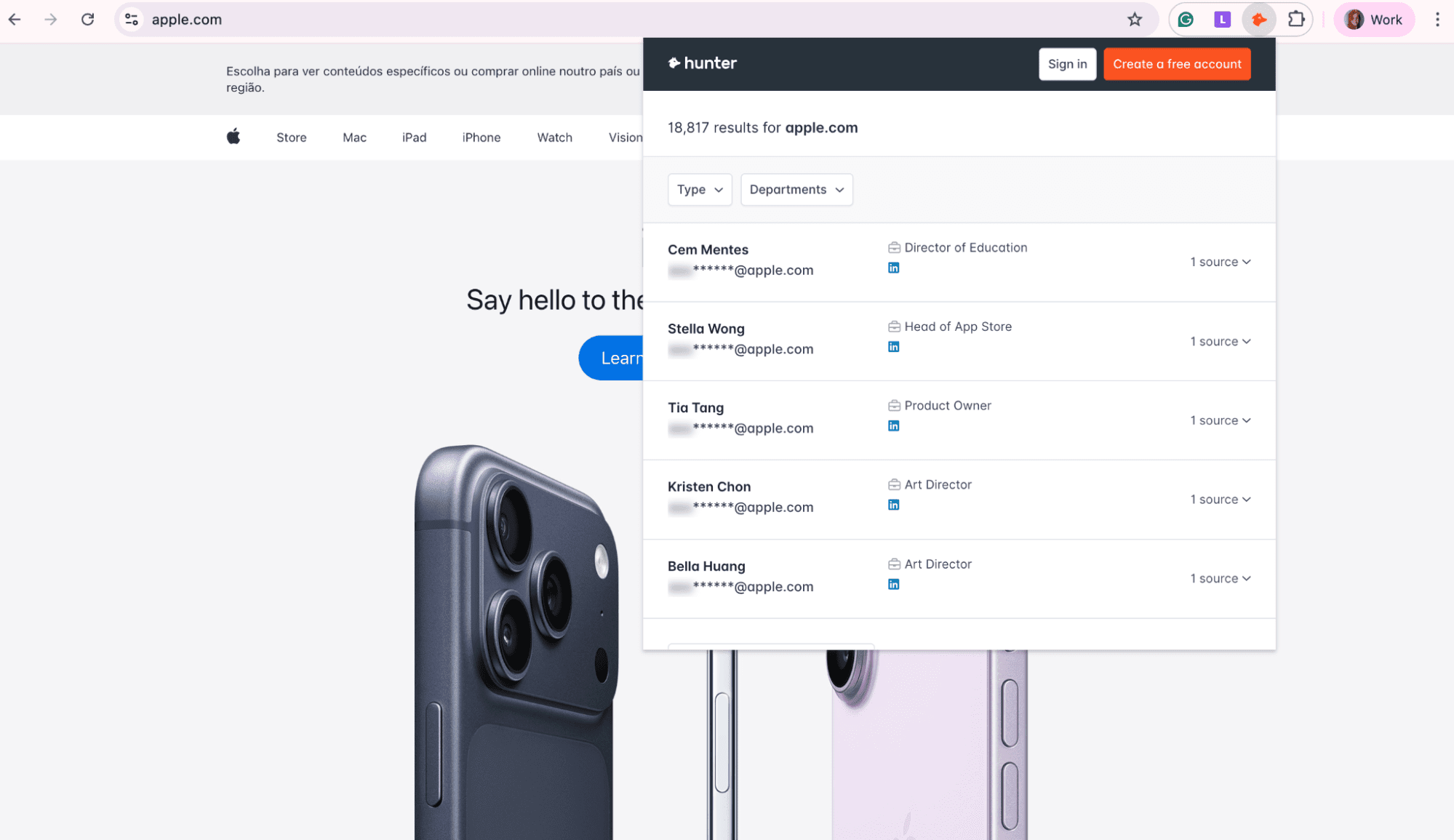Reload the page with the refresh icon

pos(88,20)
